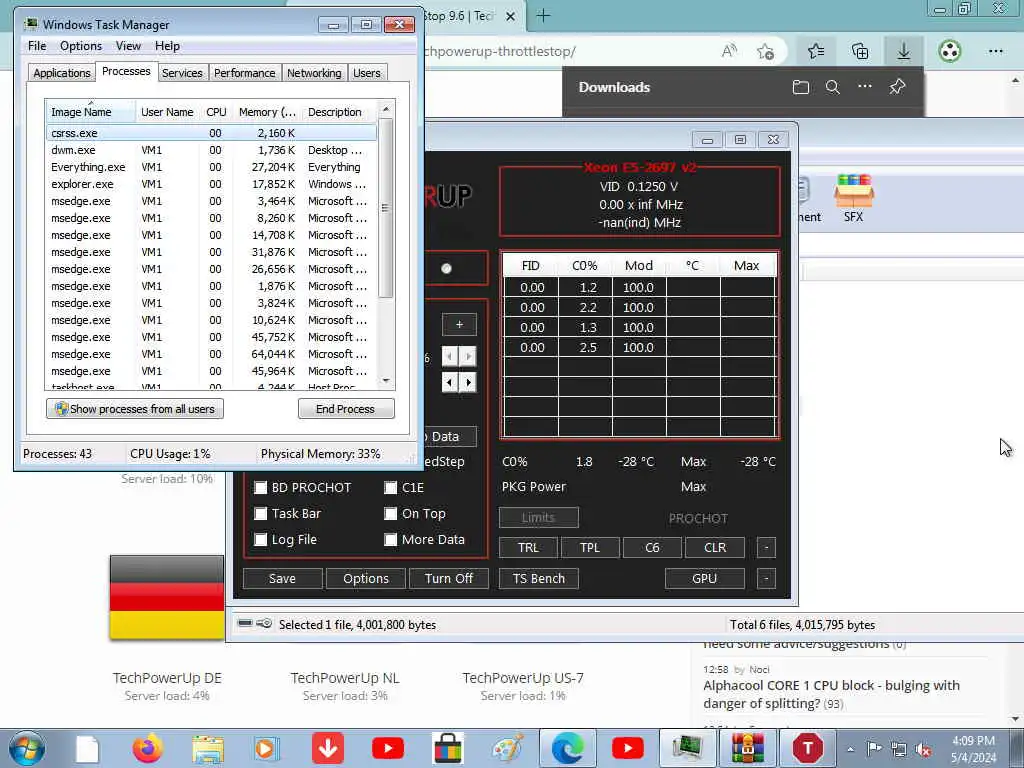Screen dimensions: 1024x768
Task: Open Help menu in Task Manager
Action: 167,46
